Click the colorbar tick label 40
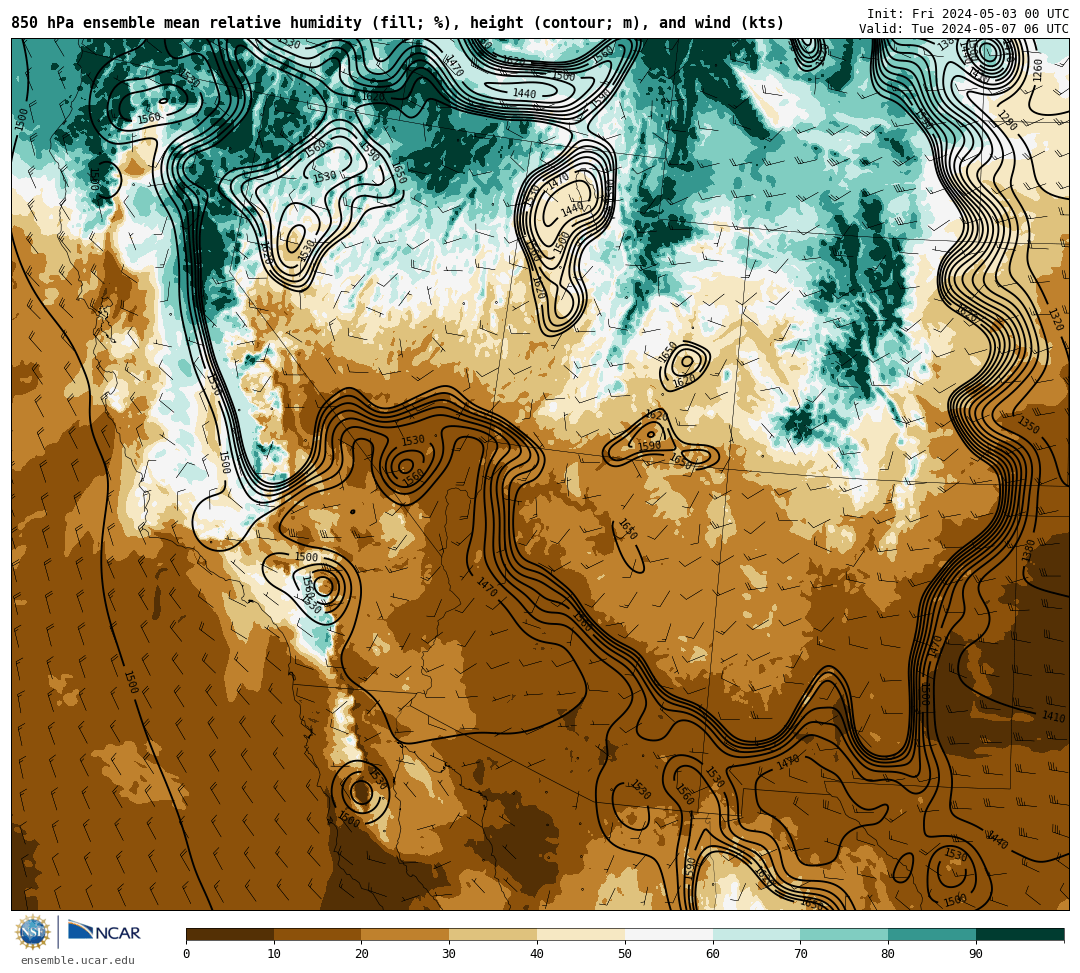1080x973 pixels. pyautogui.click(x=537, y=954)
